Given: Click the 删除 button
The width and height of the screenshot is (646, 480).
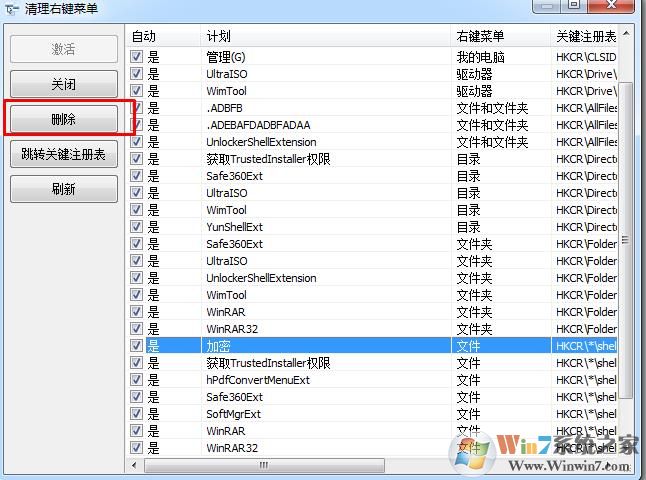Looking at the screenshot, I should click(x=64, y=119).
